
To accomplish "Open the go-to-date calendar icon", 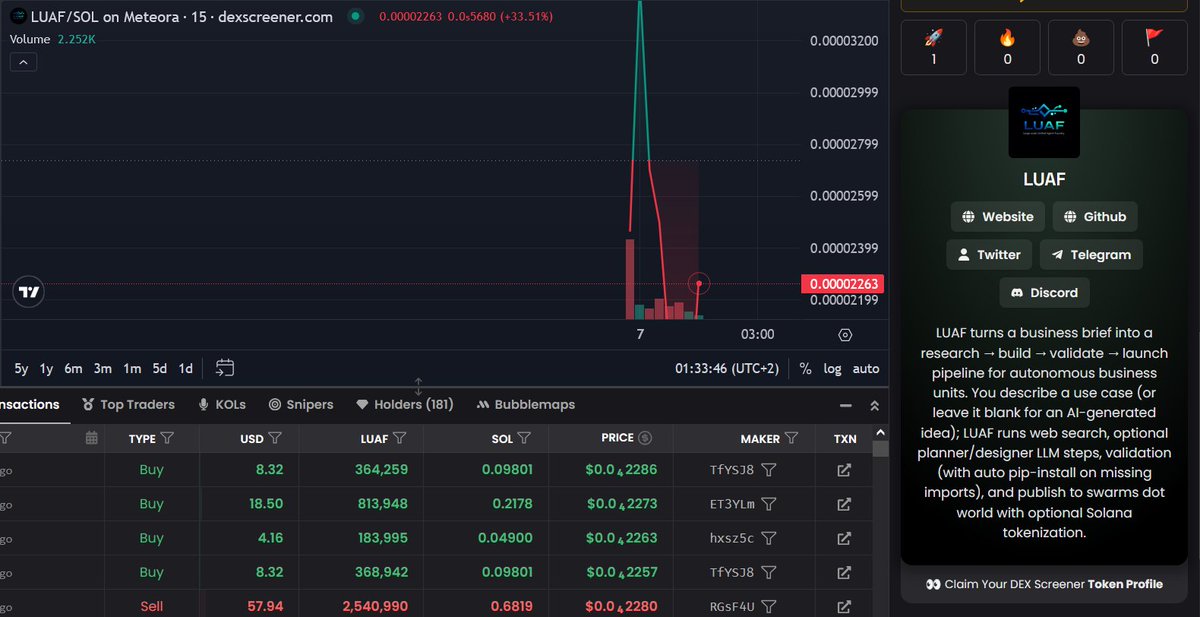I will pyautogui.click(x=225, y=368).
